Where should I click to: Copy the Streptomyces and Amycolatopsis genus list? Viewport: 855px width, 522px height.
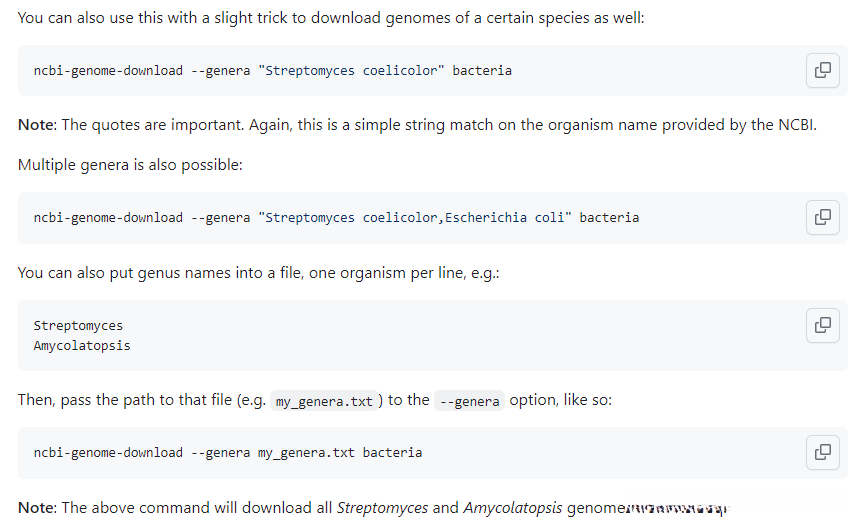[822, 325]
